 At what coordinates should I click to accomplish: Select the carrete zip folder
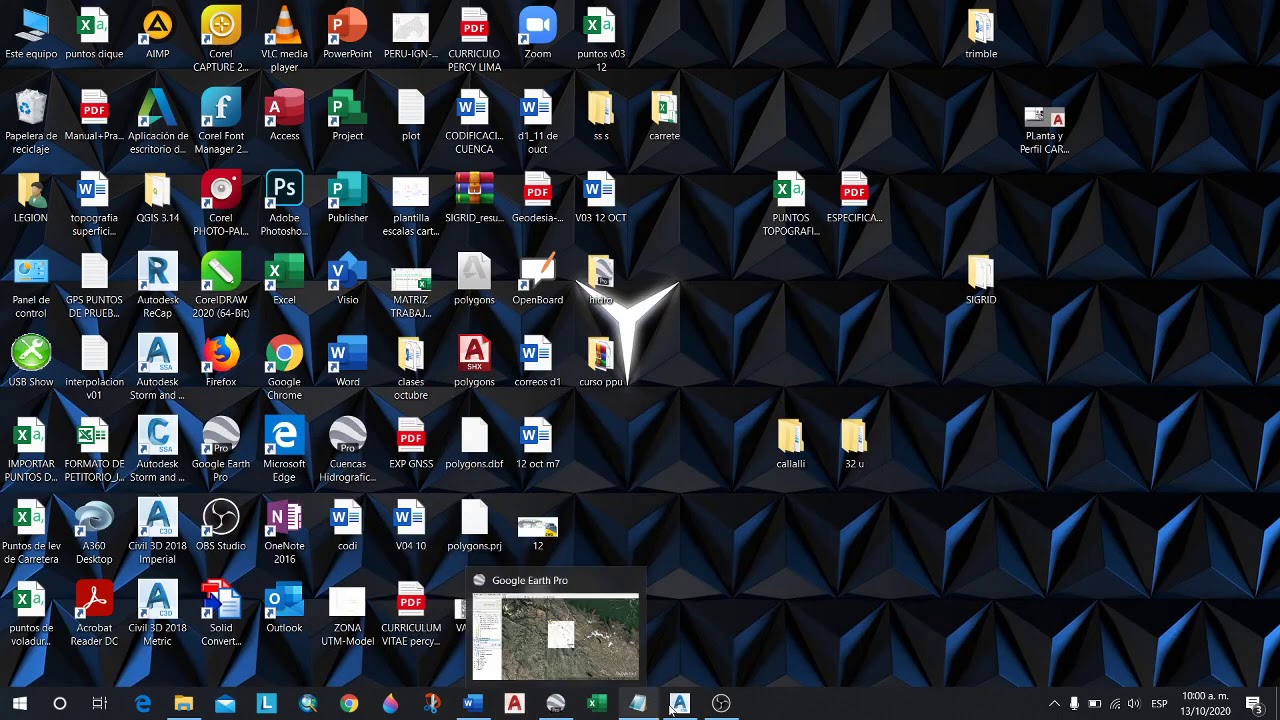(x=664, y=117)
